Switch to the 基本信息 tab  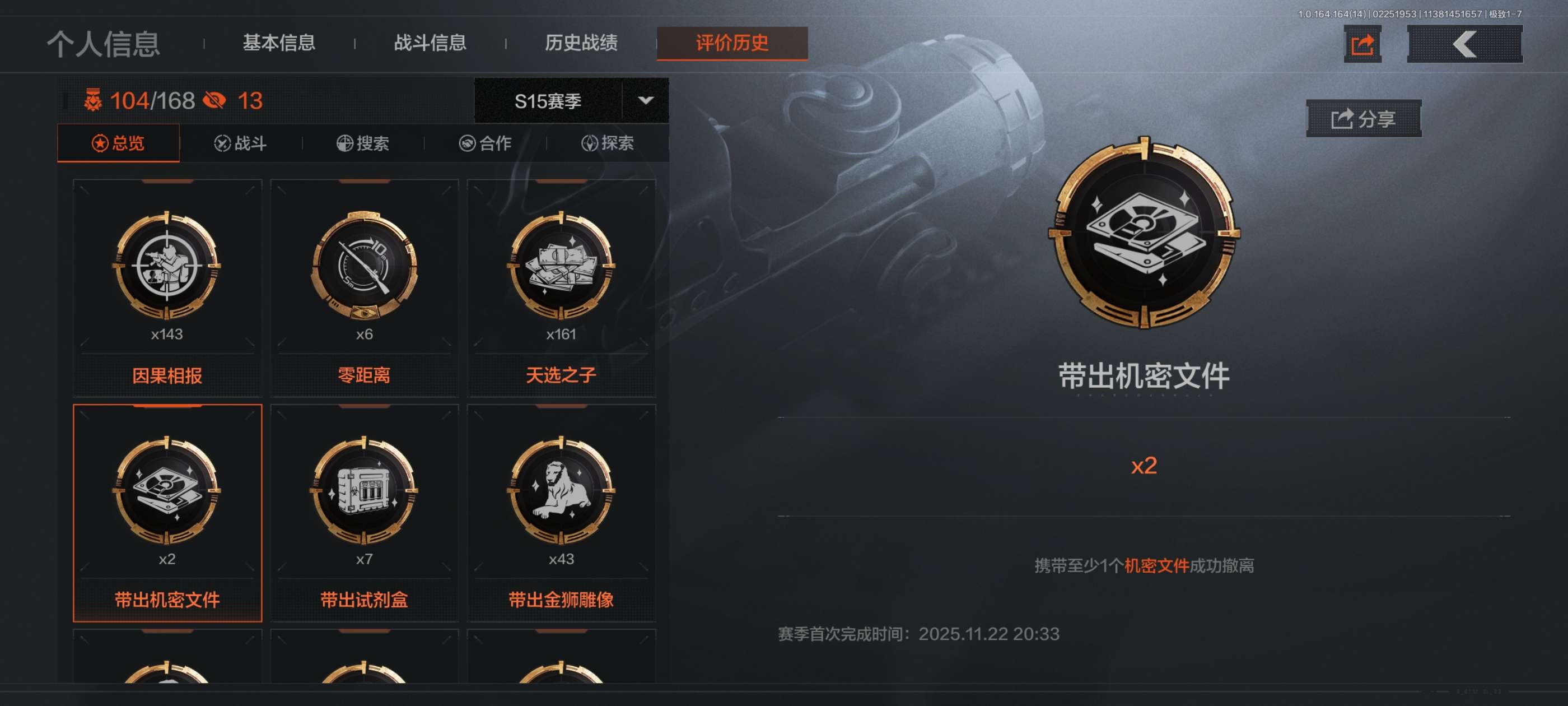(279, 43)
